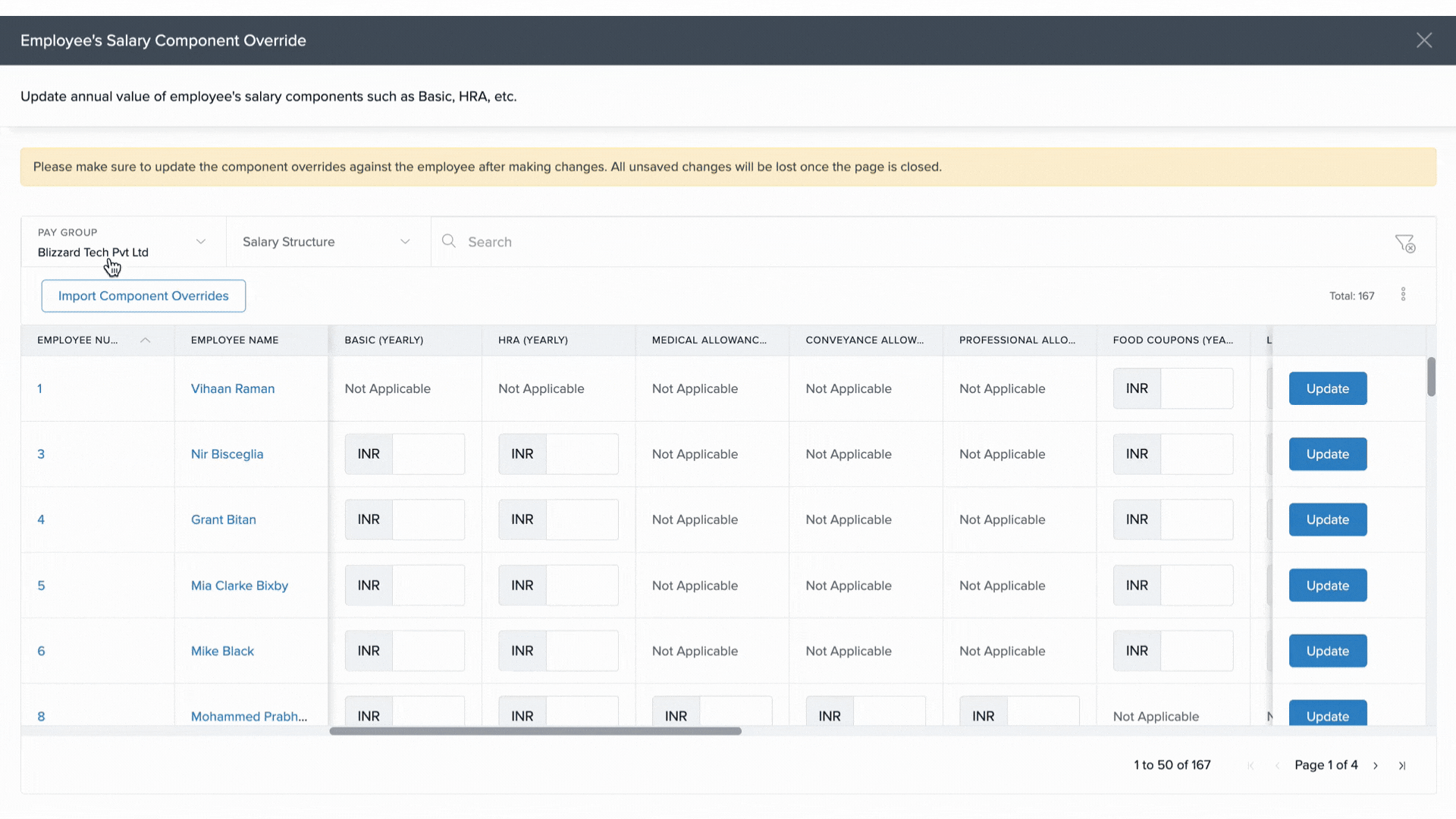Expand the Pay Group dropdown

[200, 241]
